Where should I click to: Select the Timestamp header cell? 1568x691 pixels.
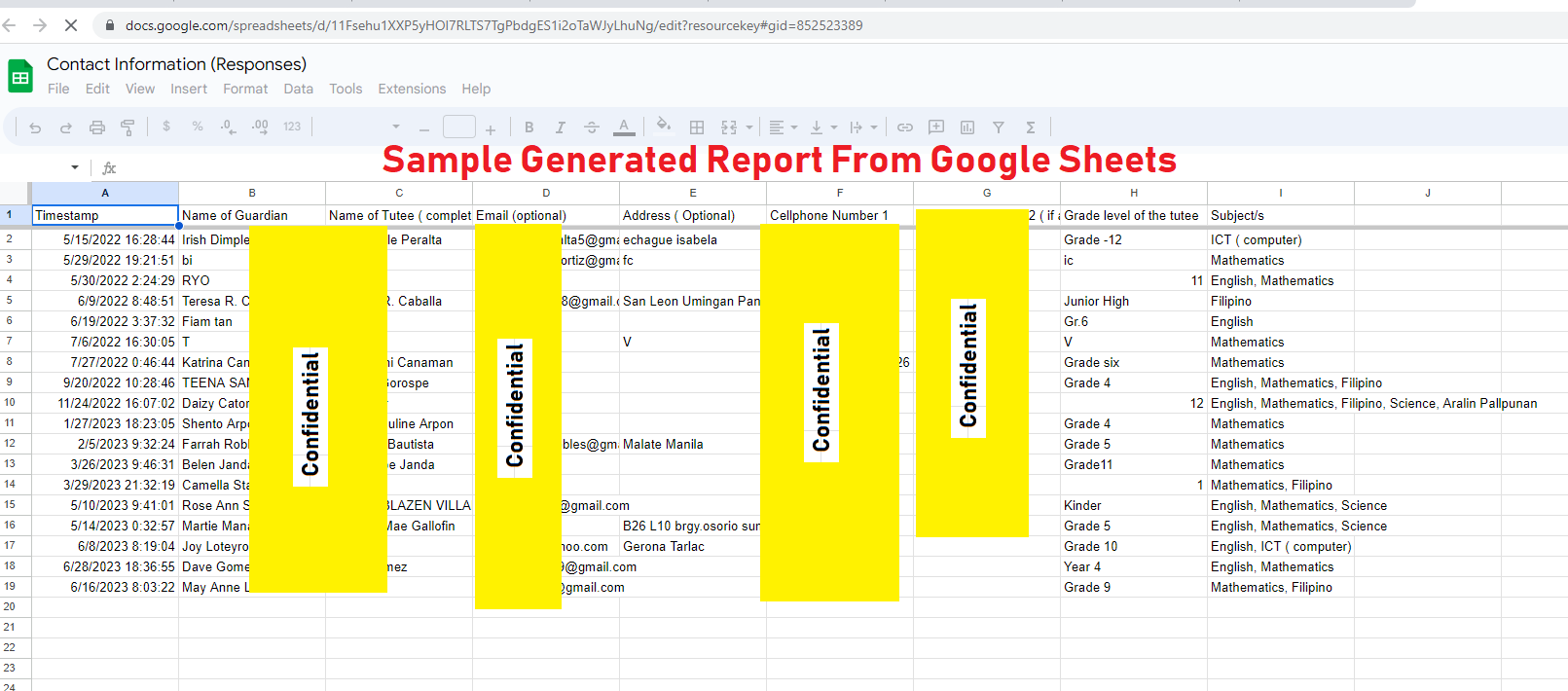click(x=105, y=215)
